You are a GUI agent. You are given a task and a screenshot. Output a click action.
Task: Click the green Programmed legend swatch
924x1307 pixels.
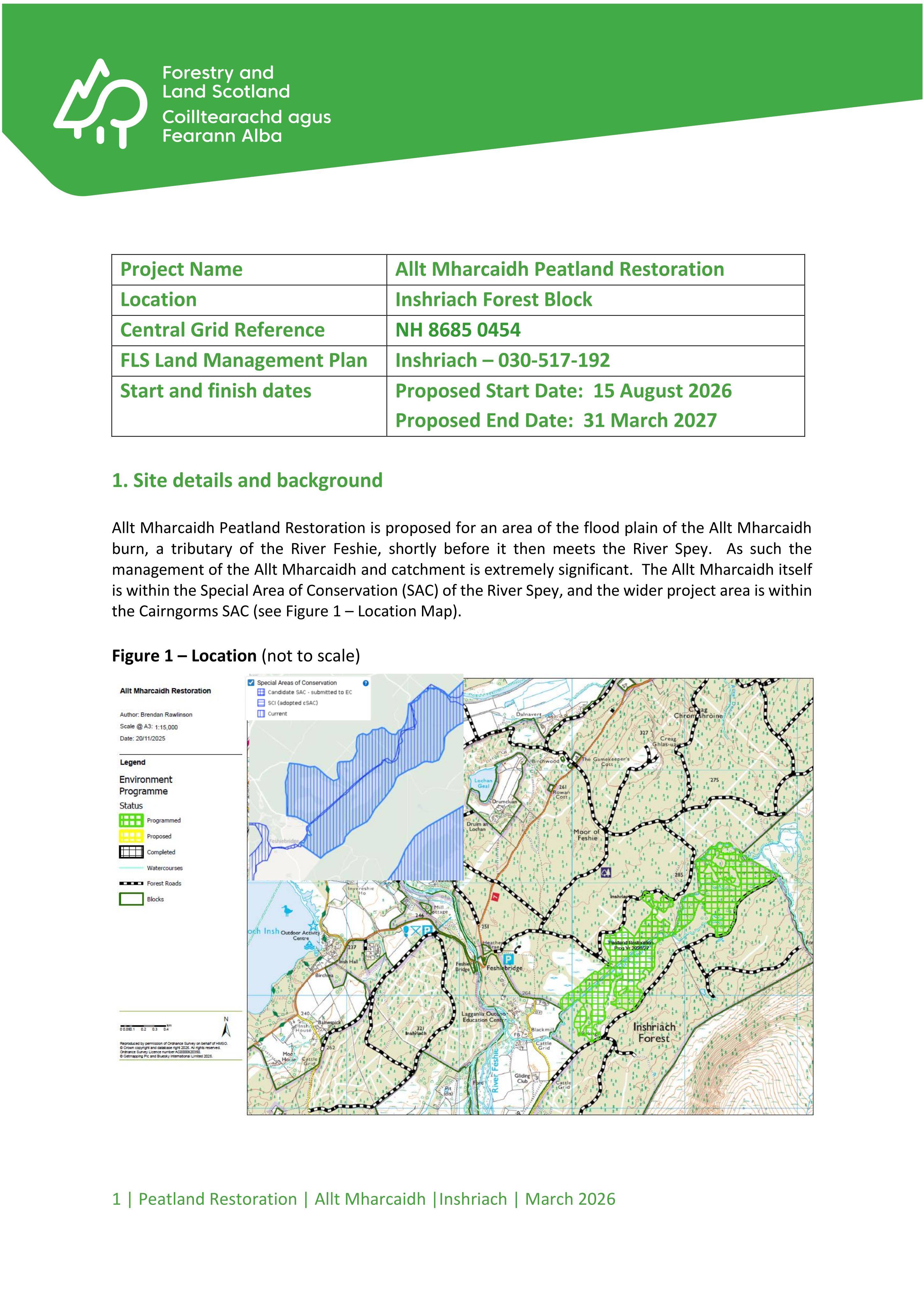(x=131, y=820)
